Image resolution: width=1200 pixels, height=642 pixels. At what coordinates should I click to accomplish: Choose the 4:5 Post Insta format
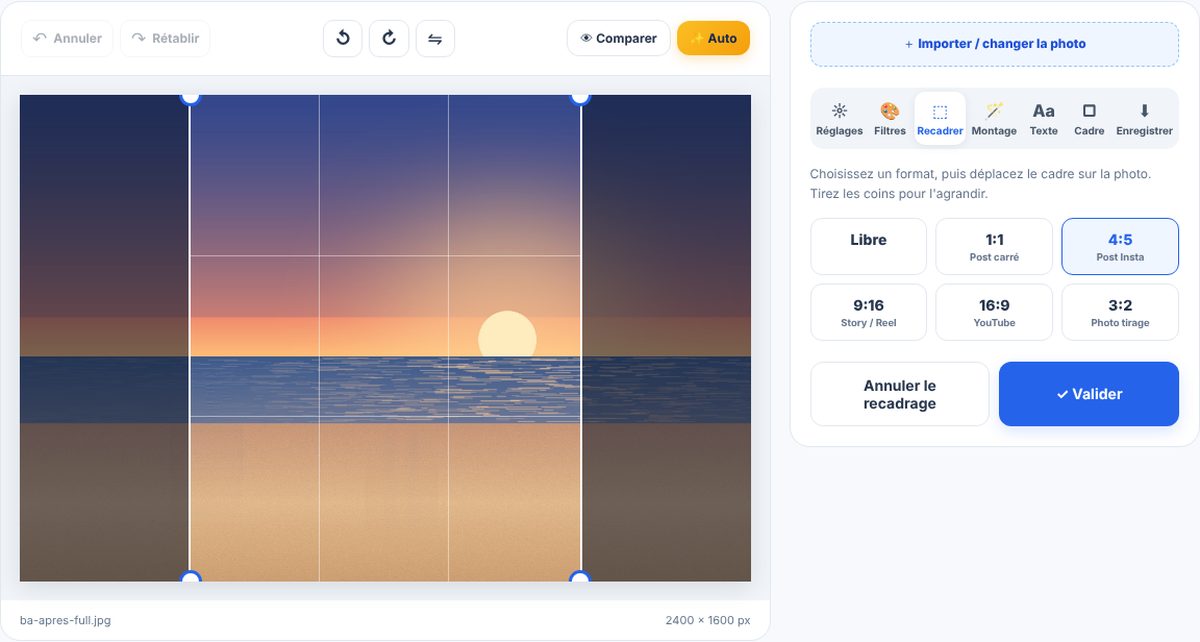coord(1120,246)
